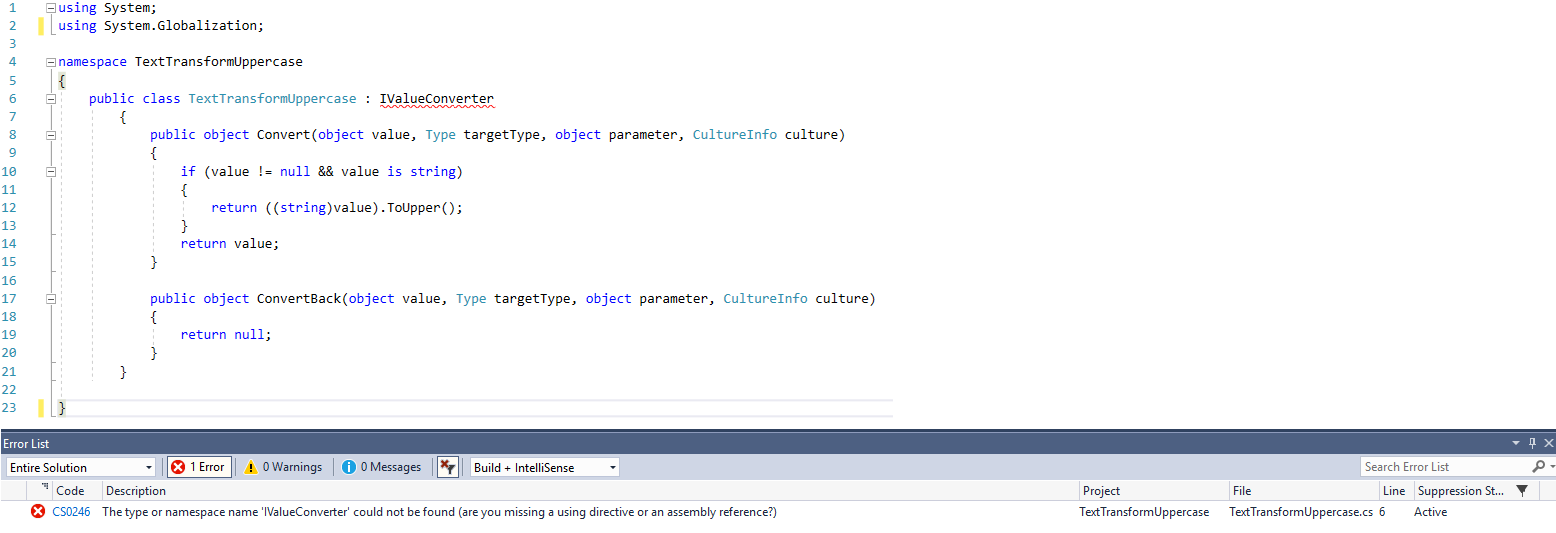This screenshot has height=533, width=1556.
Task: Open the CS0246 error code link
Action: 71,512
